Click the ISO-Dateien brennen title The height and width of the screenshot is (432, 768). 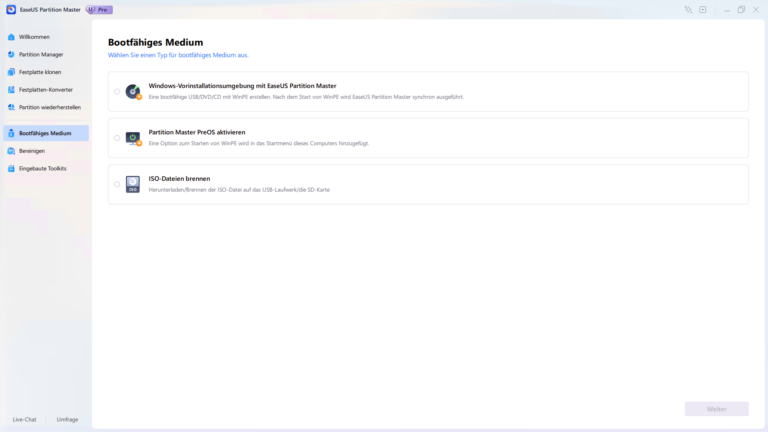[179, 179]
